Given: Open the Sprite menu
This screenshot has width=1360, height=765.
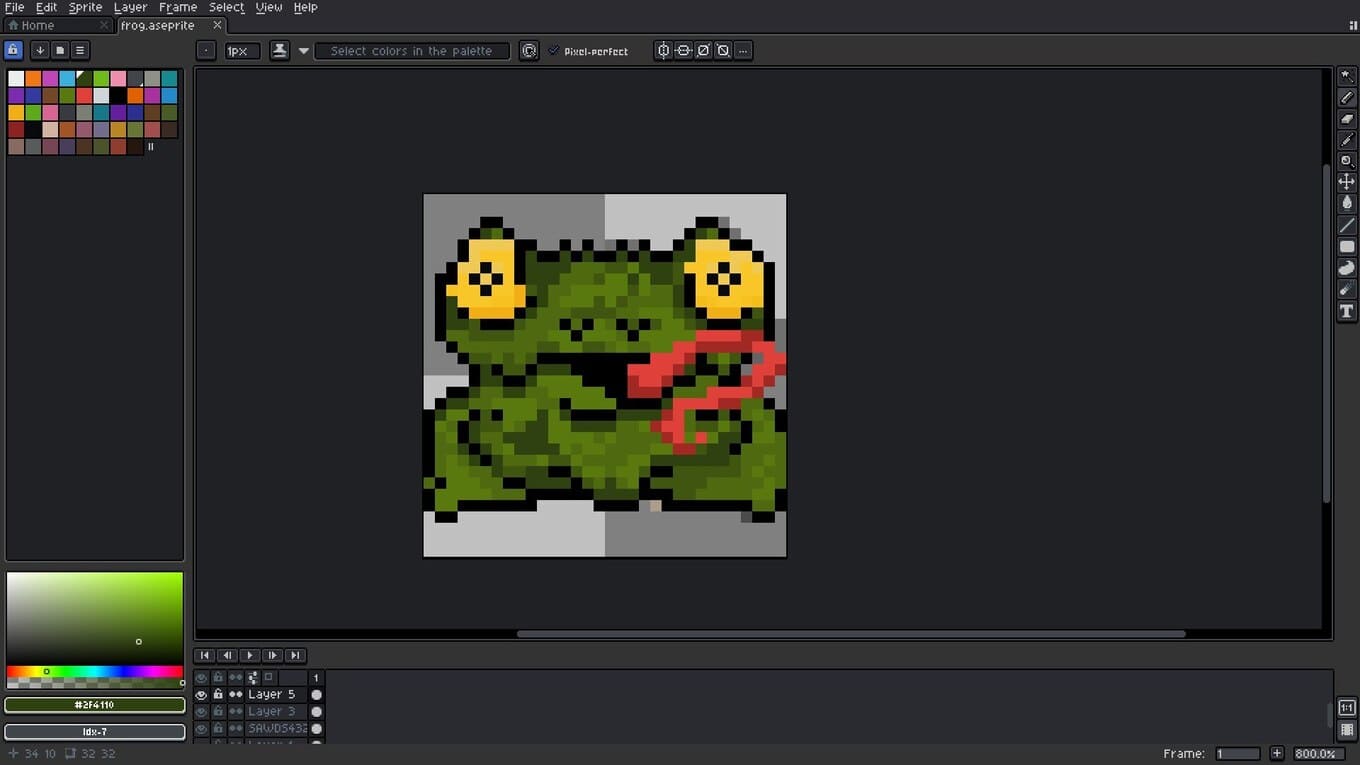Looking at the screenshot, I should point(85,7).
